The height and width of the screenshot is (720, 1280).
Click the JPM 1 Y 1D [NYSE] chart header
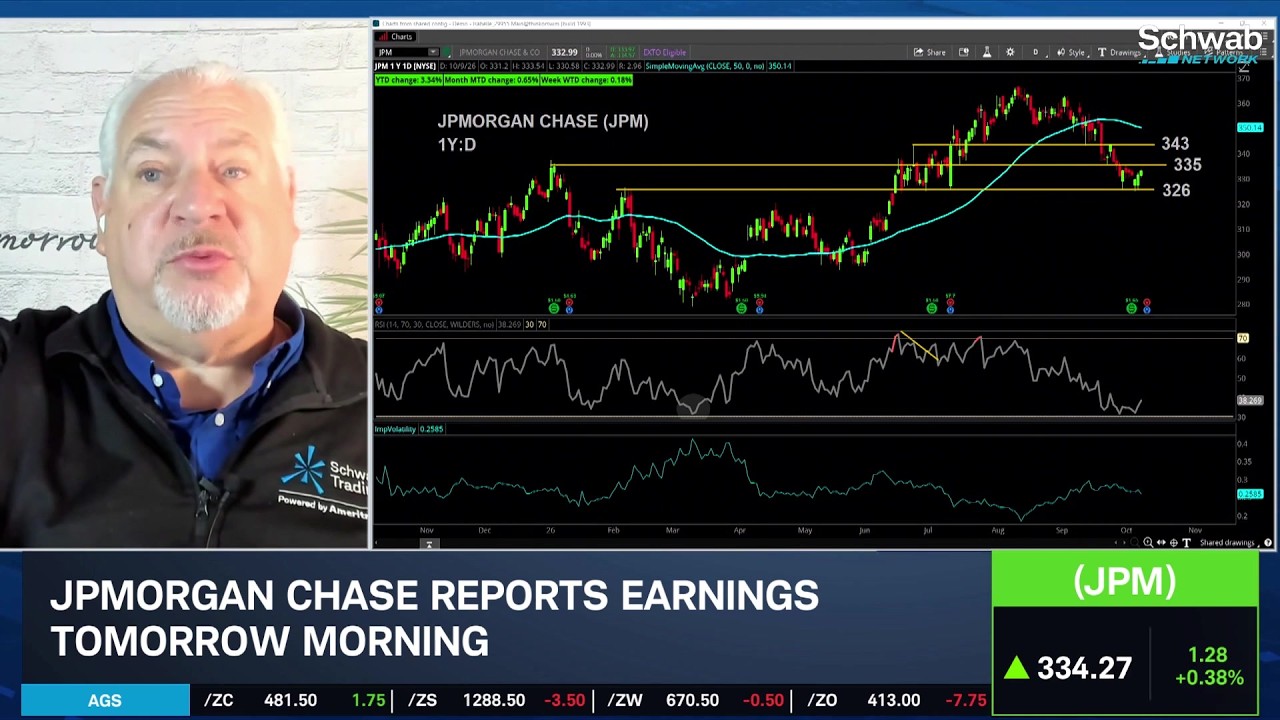click(407, 66)
